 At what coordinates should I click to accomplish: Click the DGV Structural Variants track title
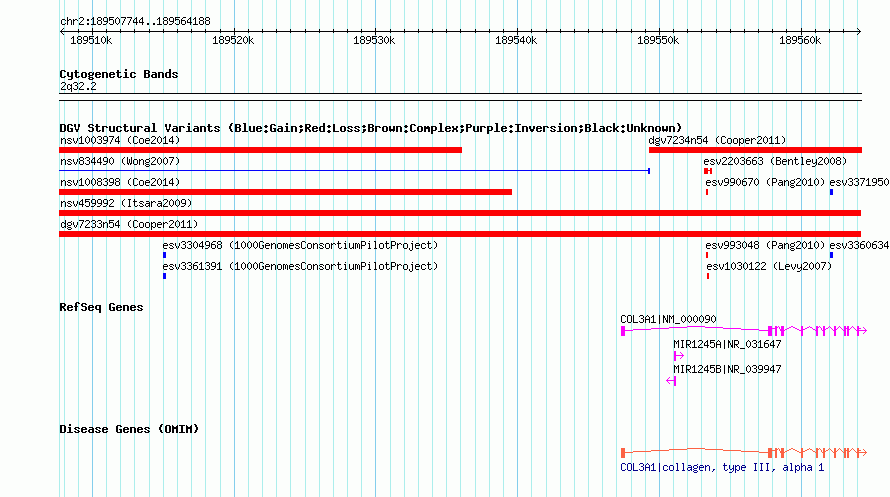[x=371, y=128]
